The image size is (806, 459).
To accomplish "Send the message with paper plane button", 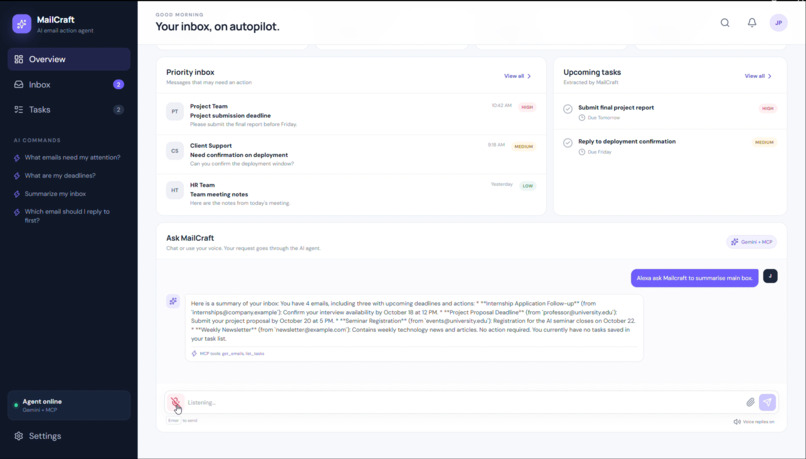I will [767, 402].
